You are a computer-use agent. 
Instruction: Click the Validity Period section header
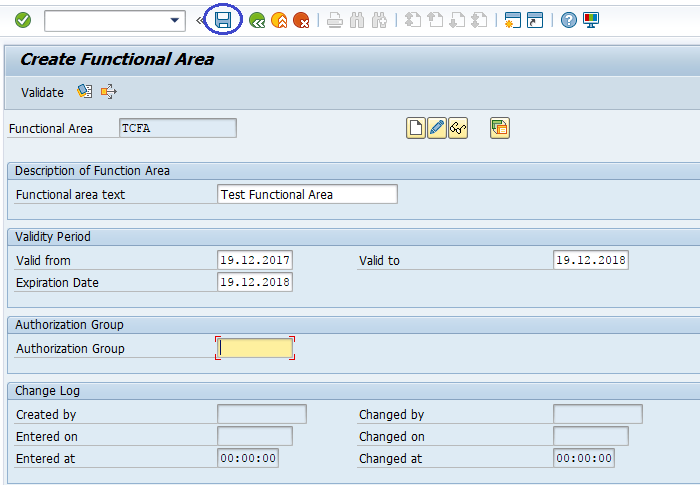tap(53, 236)
